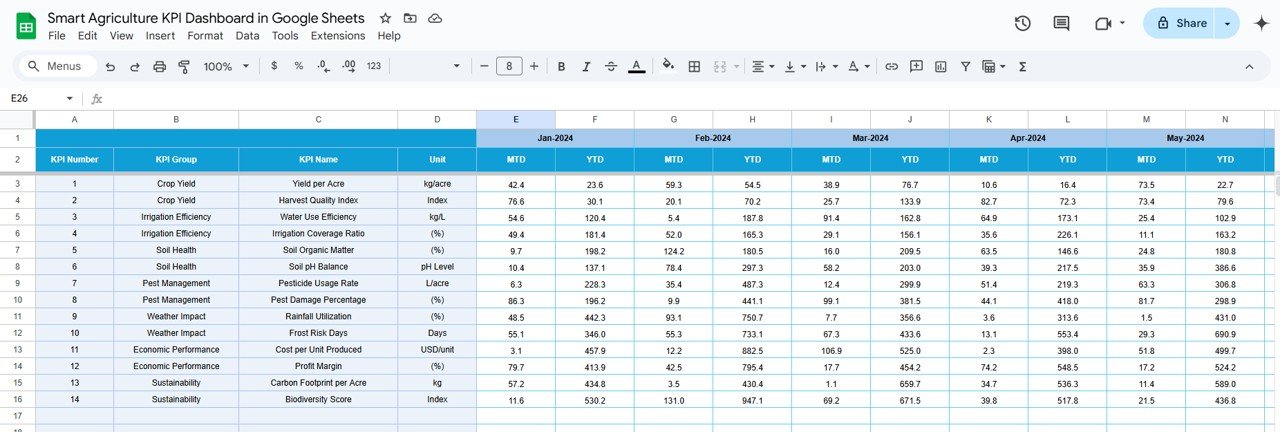Open the File menu
Screen dimensions: 1280x432
coord(57,35)
